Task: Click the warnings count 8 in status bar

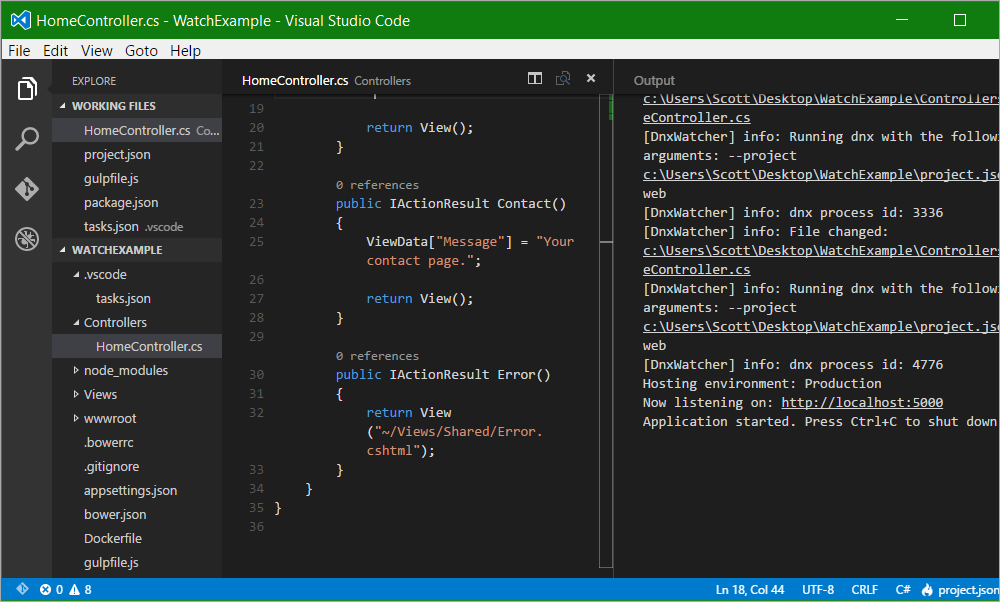Action: [x=80, y=590]
